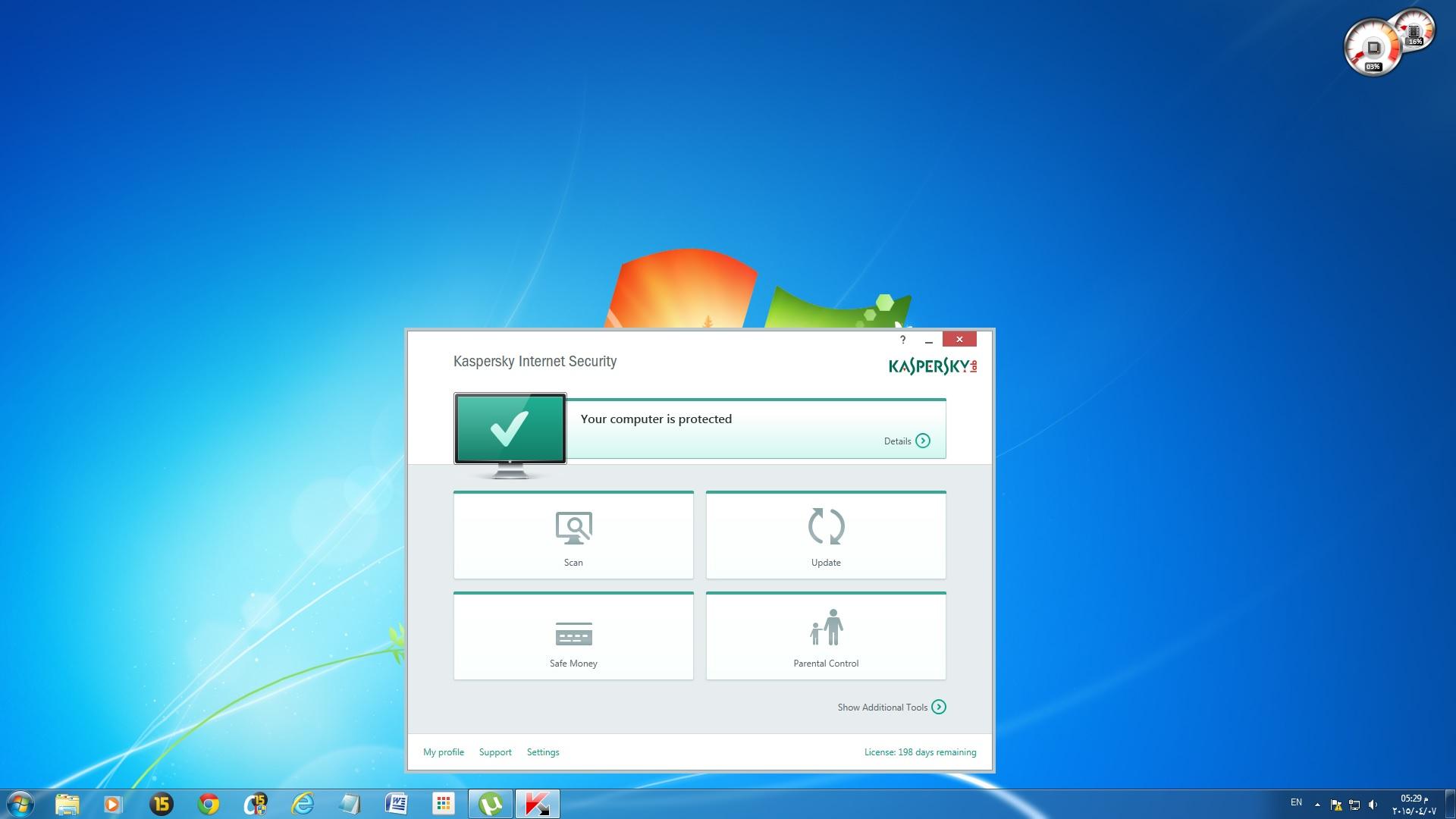Open the Parental Control tile
Image resolution: width=1456 pixels, height=819 pixels.
(x=826, y=636)
